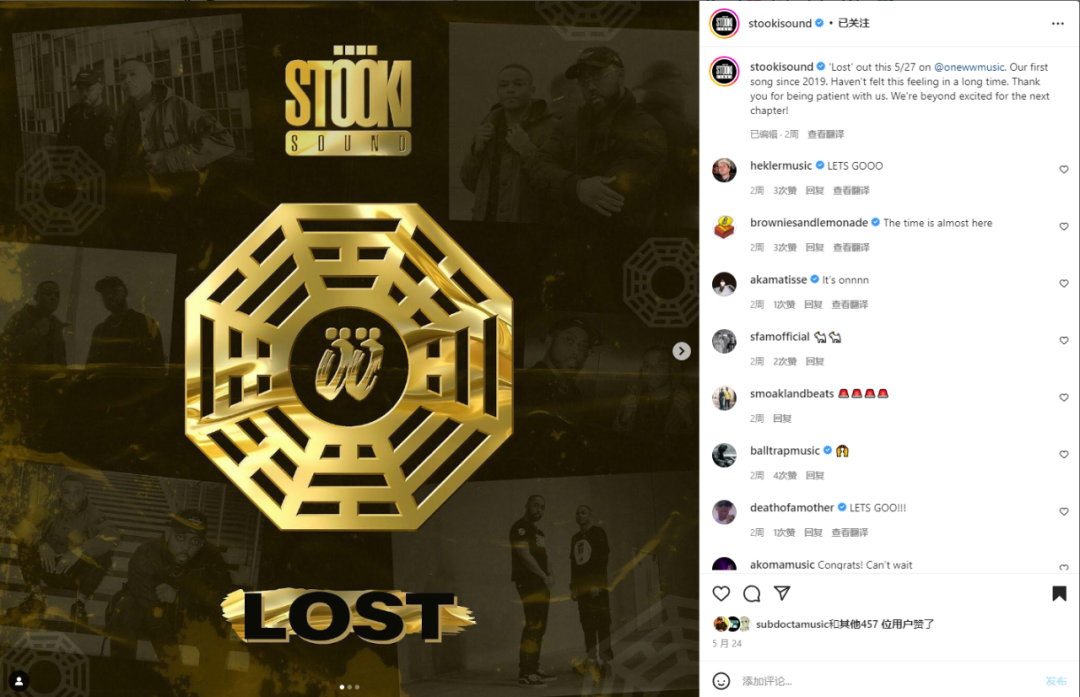The width and height of the screenshot is (1080, 697).
Task: Show tagged people icon on photo
Action: [19, 681]
